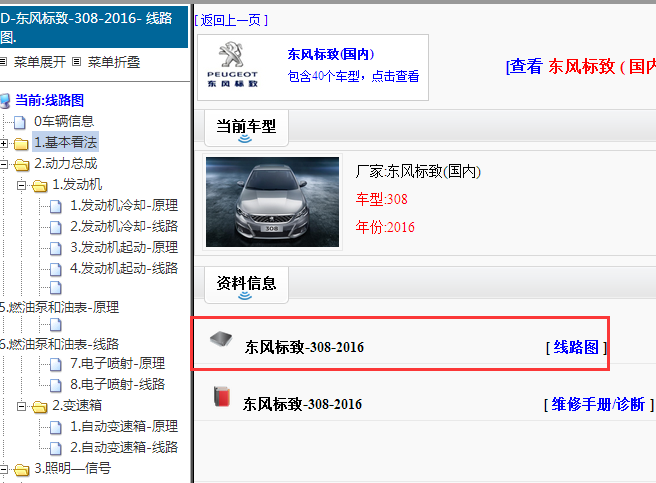Click the folder icon of 1.基本看法
Viewport: 656px width, 483px height.
tap(20, 144)
